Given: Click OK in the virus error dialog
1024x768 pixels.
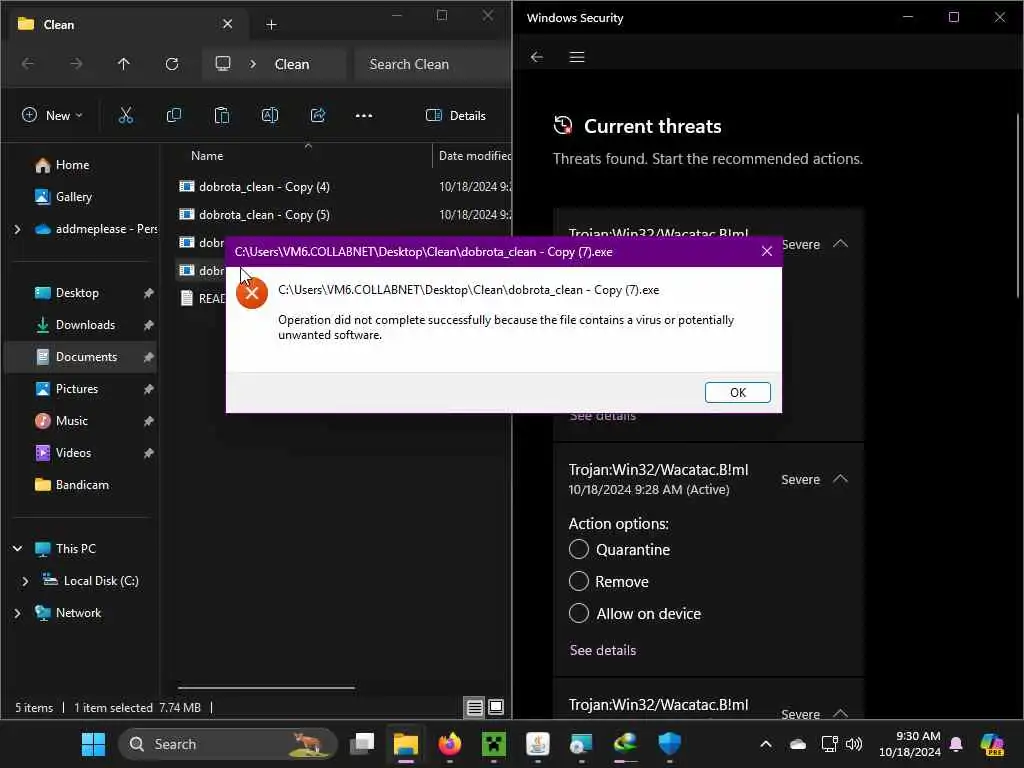Looking at the screenshot, I should click(737, 392).
